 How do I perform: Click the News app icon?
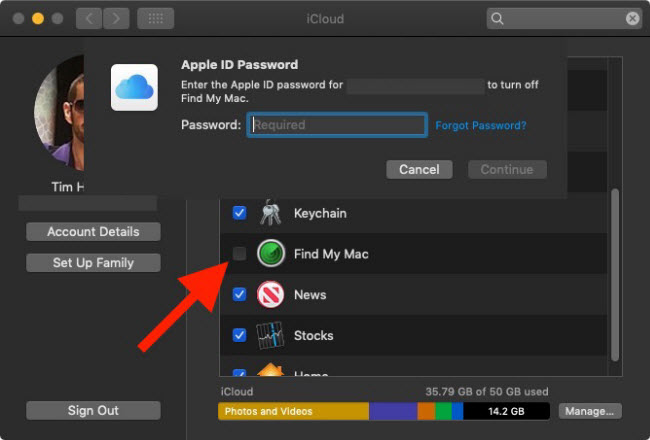click(x=270, y=295)
